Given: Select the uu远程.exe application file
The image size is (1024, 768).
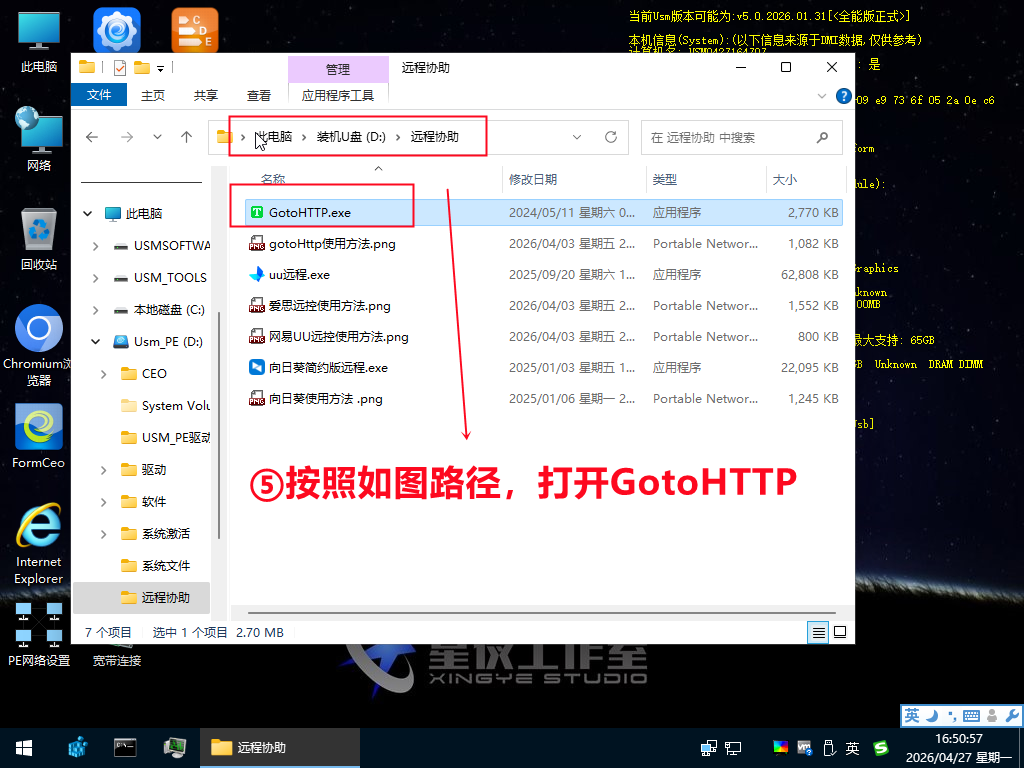Looking at the screenshot, I should 299,274.
